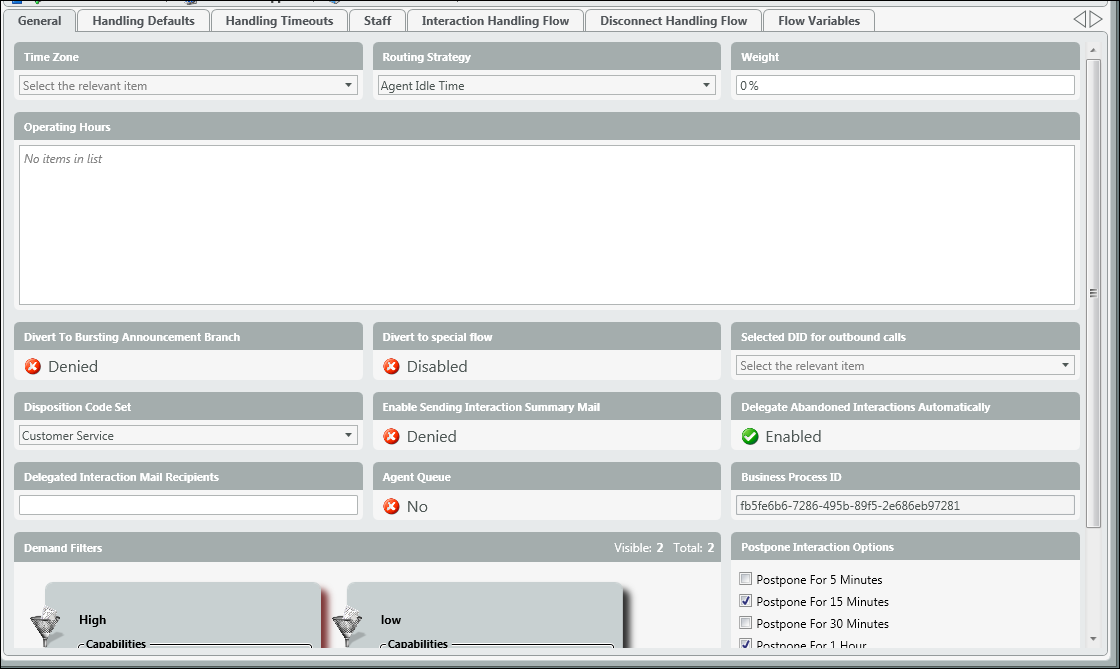Click the vertical scrollbar thumb on the right
Screen dimensions: 1120x669
tap(1093, 293)
